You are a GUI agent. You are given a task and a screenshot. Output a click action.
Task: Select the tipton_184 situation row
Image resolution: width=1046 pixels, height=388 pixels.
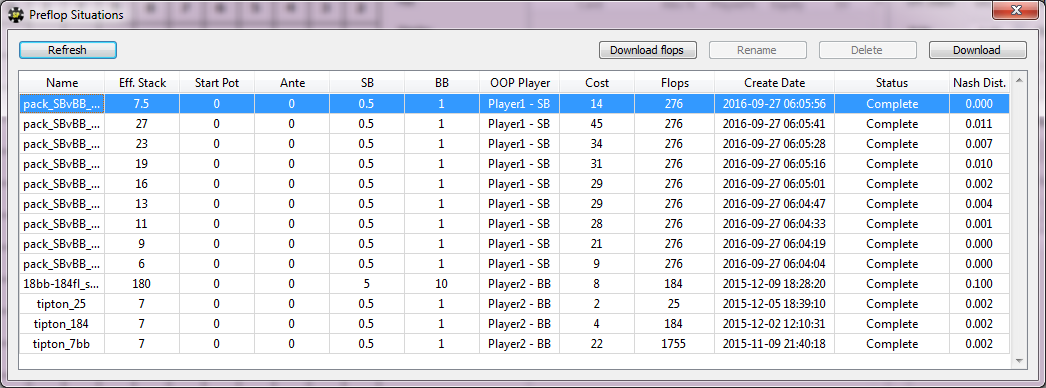point(514,324)
